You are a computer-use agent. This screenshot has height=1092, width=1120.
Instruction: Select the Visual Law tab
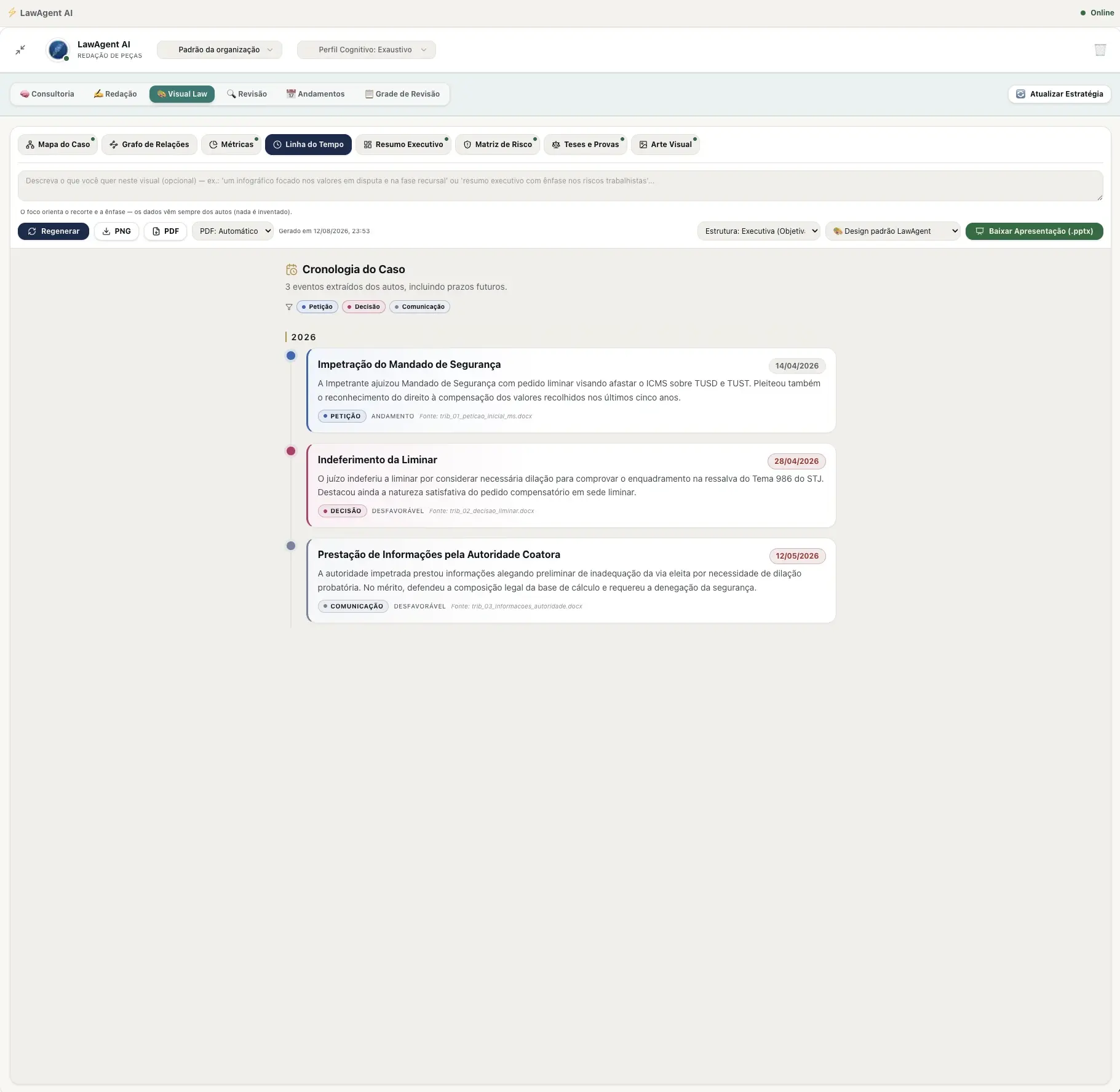coord(182,94)
